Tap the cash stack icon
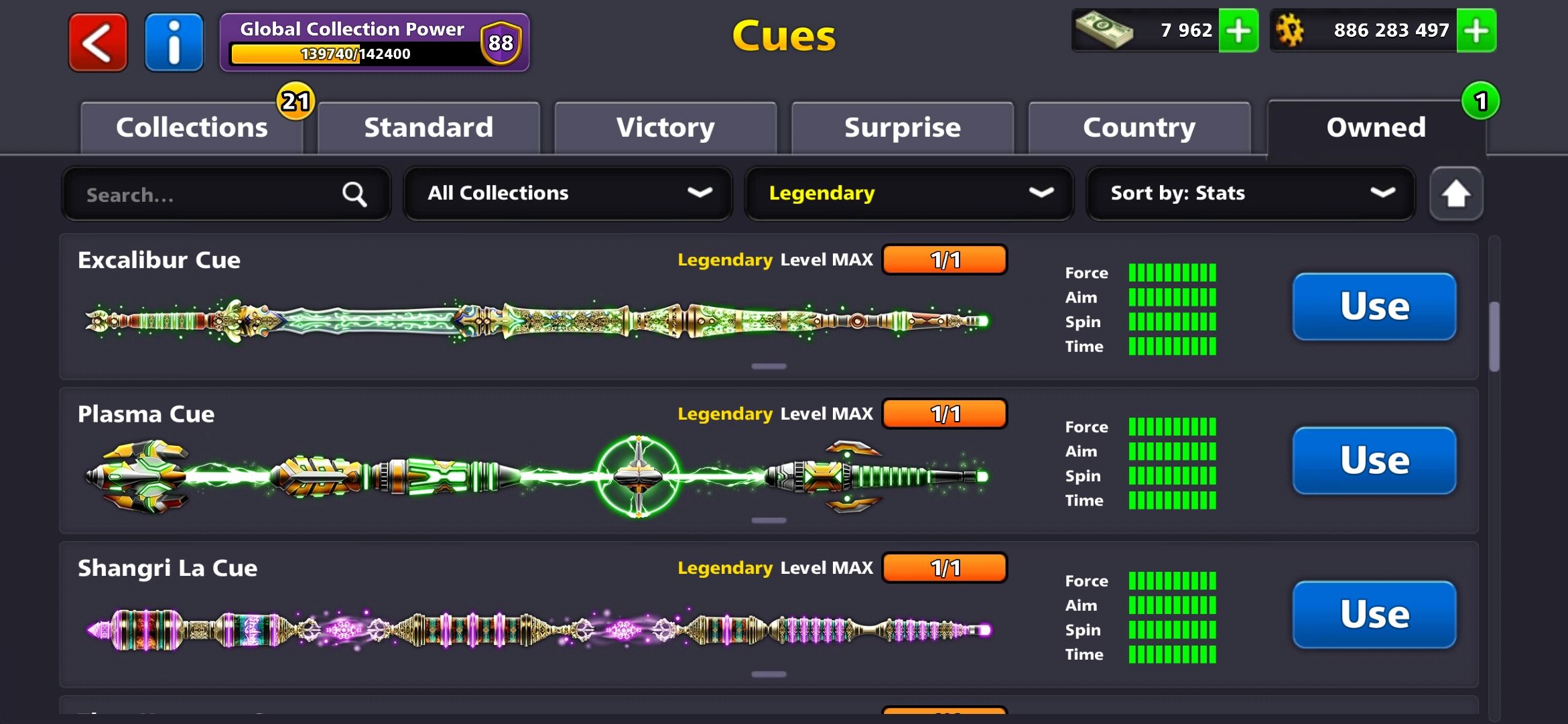Viewport: 1568px width, 724px height. pyautogui.click(x=1104, y=31)
